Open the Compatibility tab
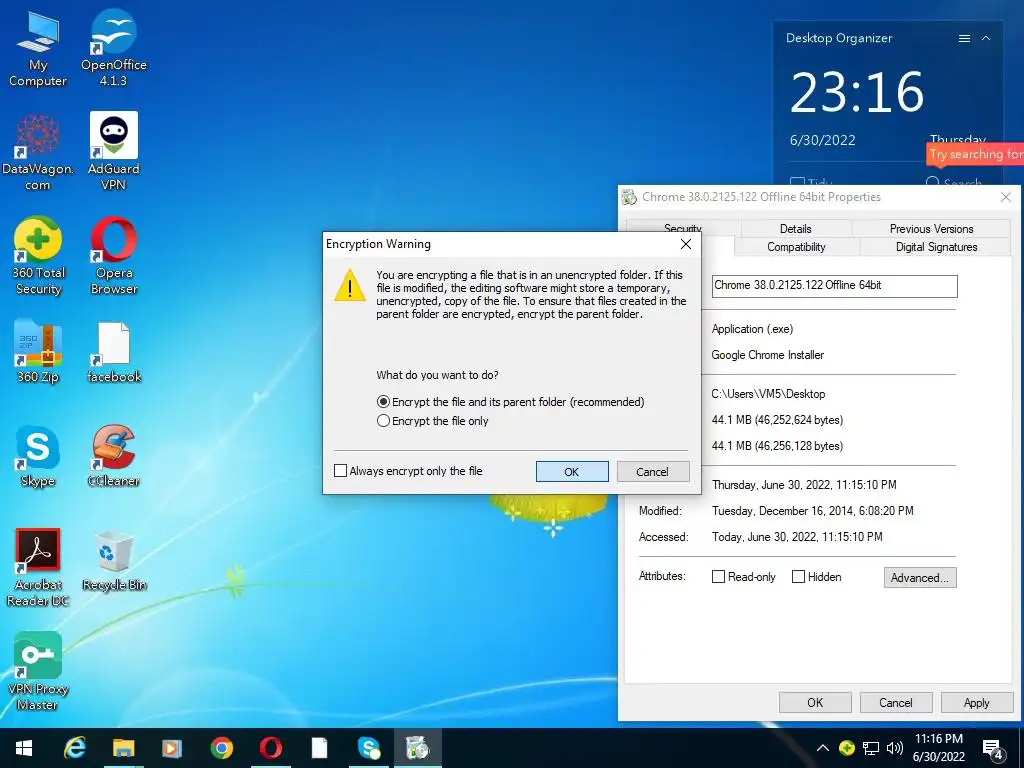The image size is (1024, 768). pos(796,247)
